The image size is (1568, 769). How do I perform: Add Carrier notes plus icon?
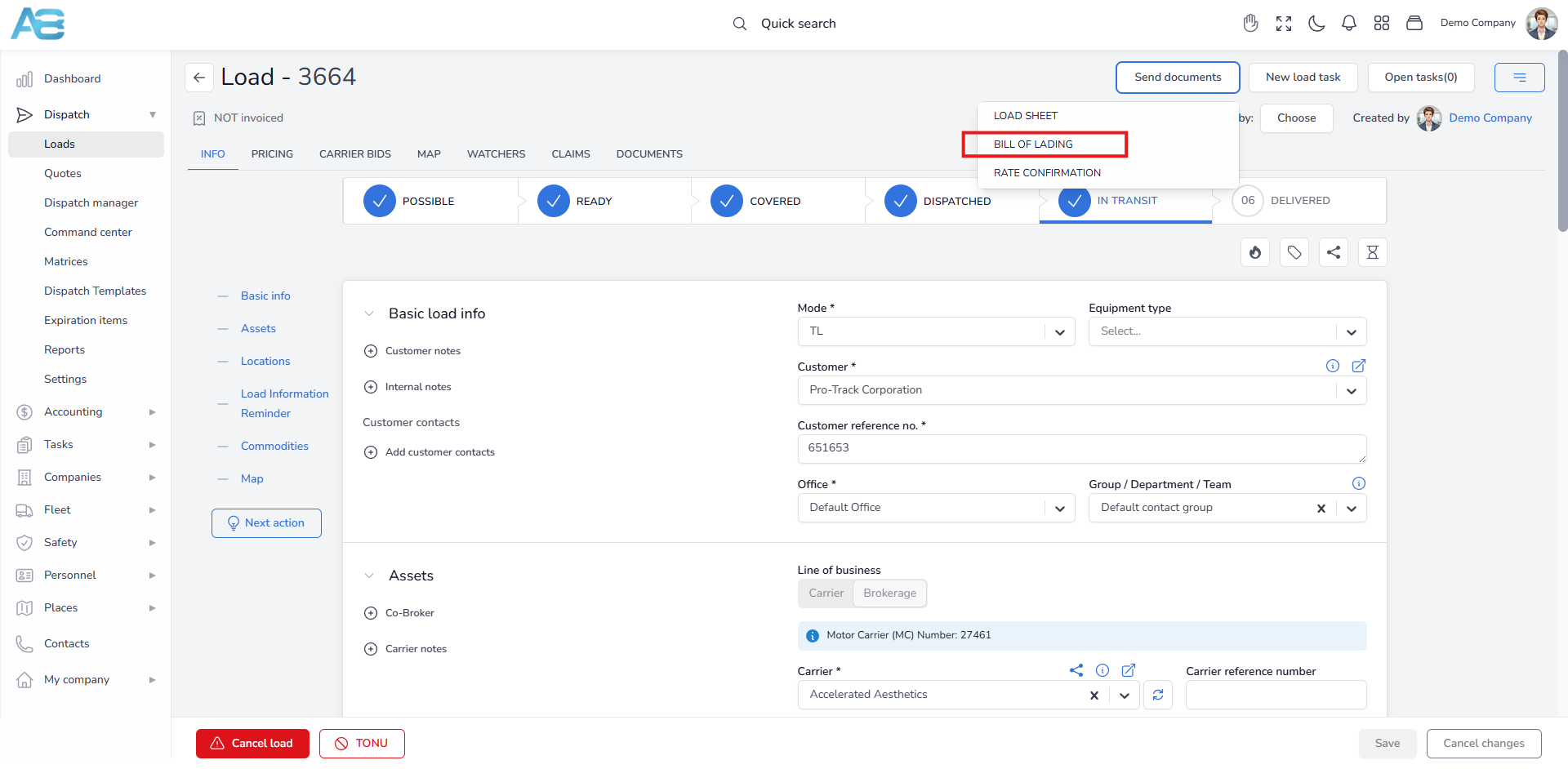click(x=371, y=649)
